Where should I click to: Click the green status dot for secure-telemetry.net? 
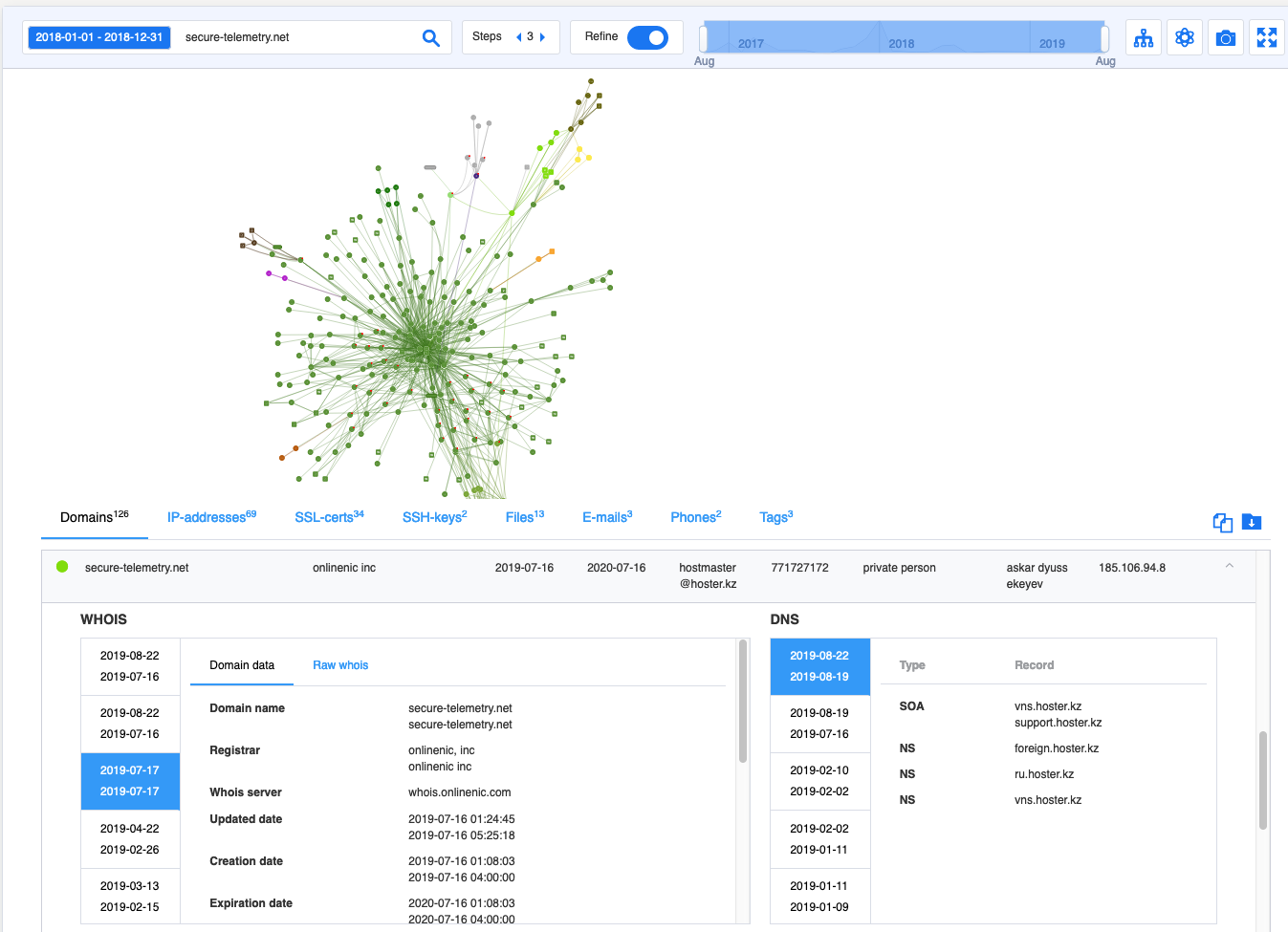tap(62, 567)
